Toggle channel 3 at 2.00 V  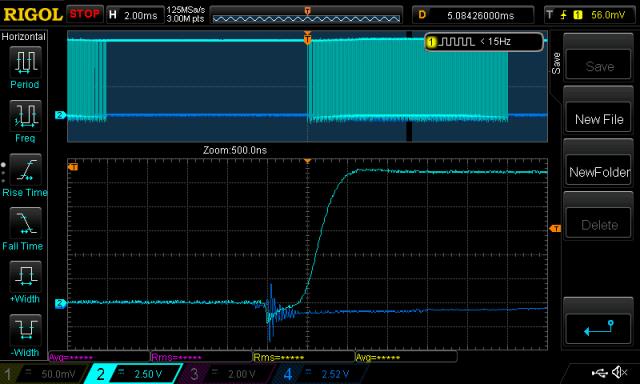[x=226, y=374]
